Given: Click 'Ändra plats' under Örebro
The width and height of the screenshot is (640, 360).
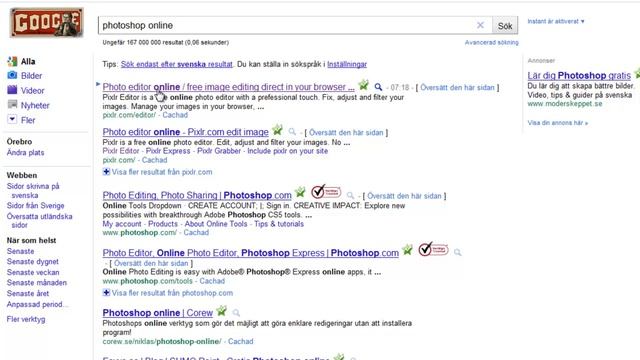Looking at the screenshot, I should tap(25, 153).
